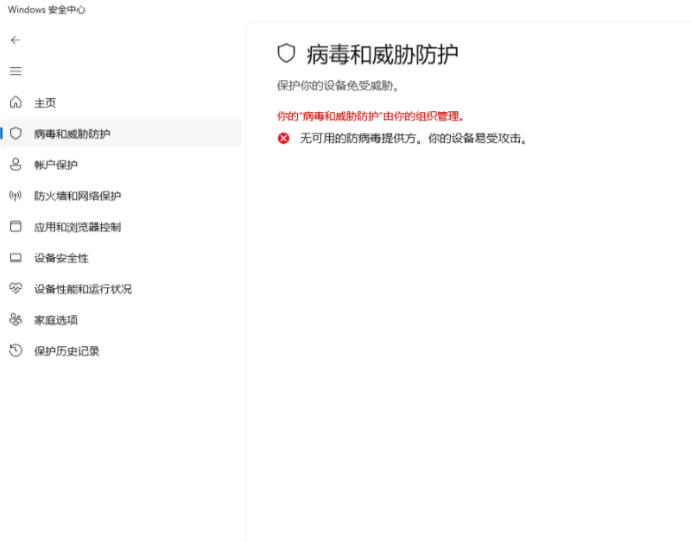Screen dimensions: 692x542
Task: Click the red organization-managed notice text
Action: click(x=371, y=116)
